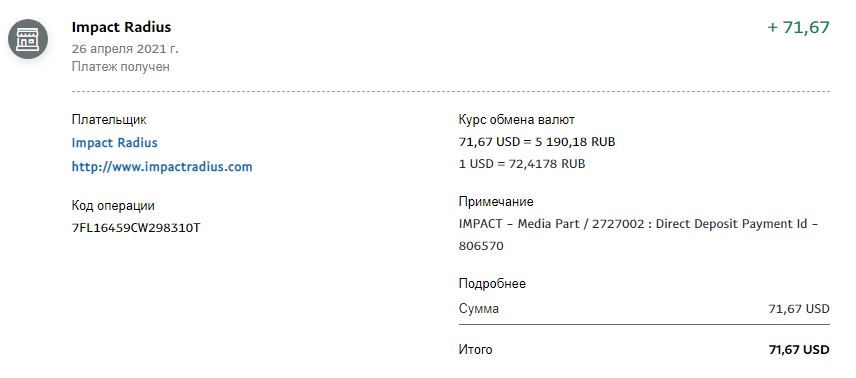
Task: Click the 71,67 USD = 5 190,18 RUB line
Action: 537,142
